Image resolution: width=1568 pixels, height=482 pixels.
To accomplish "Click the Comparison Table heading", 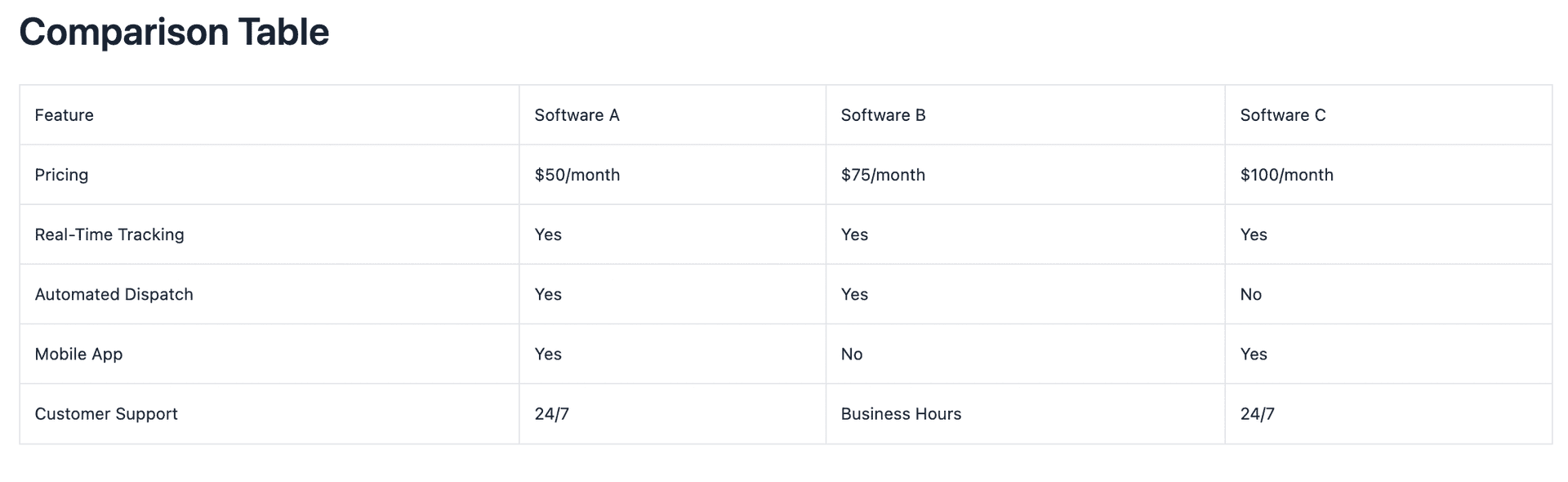I will coord(174,33).
